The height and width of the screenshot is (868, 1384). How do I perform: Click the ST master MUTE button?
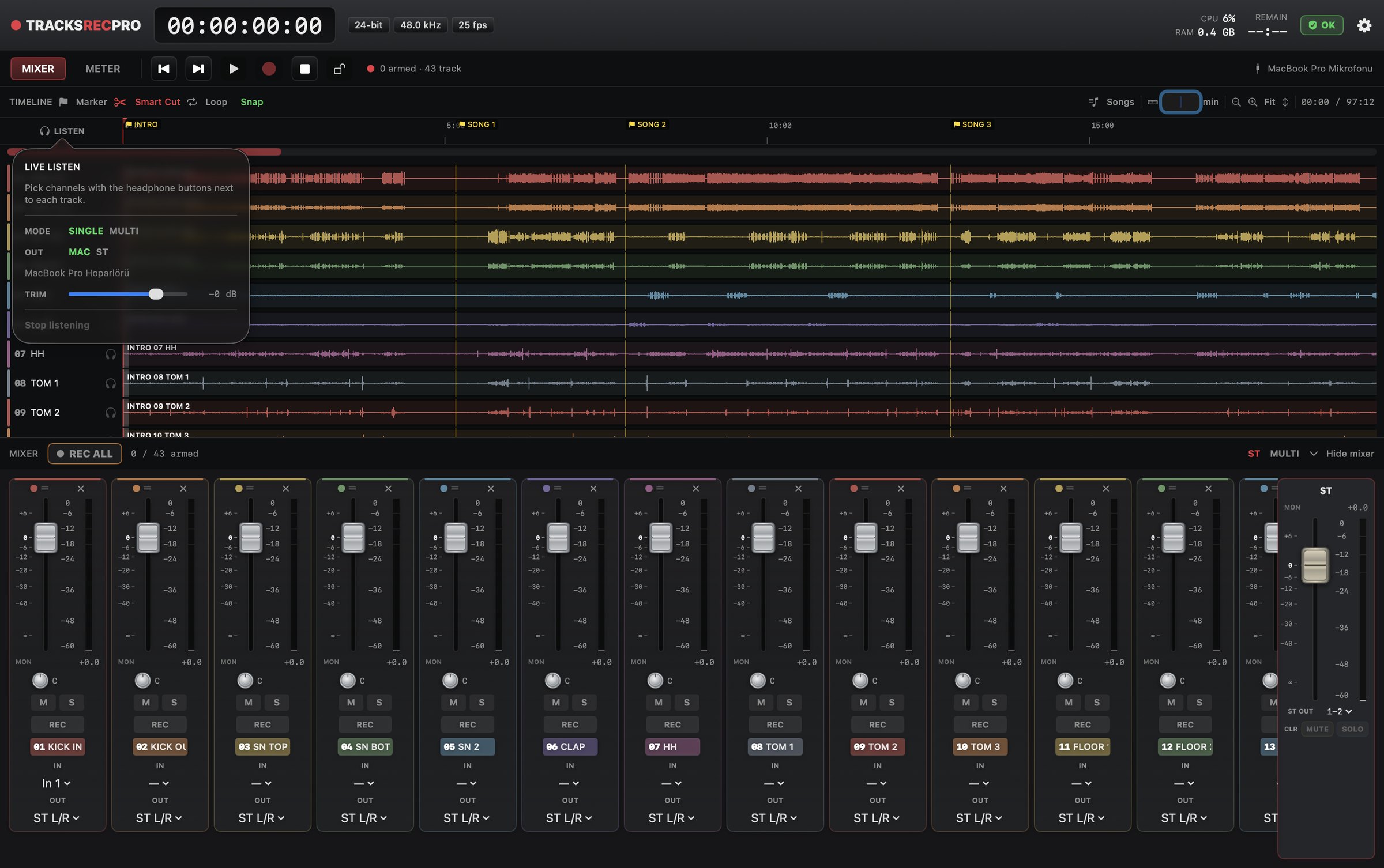pos(1317,729)
